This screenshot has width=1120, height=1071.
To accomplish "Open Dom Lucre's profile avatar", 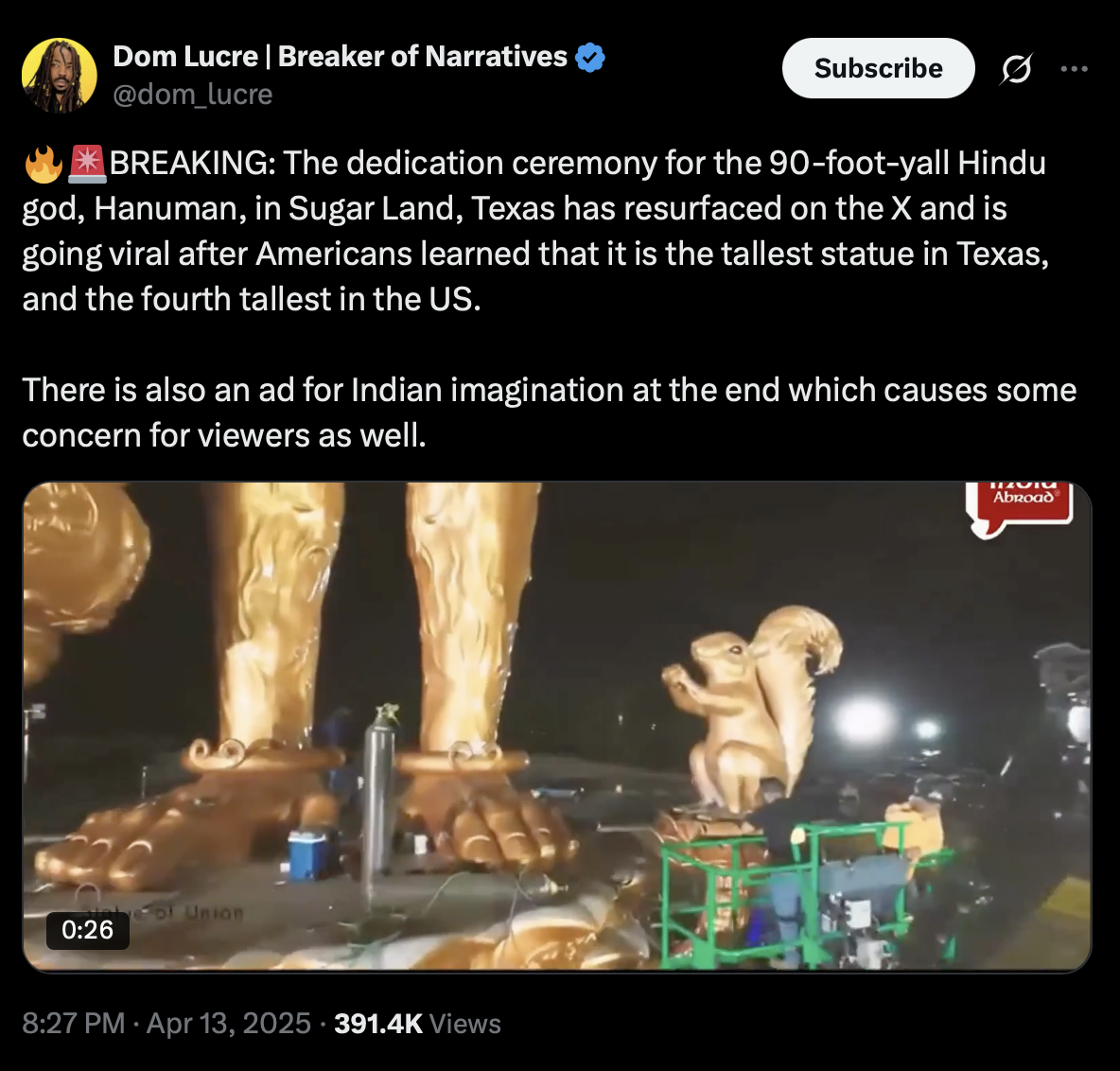I will (x=60, y=75).
